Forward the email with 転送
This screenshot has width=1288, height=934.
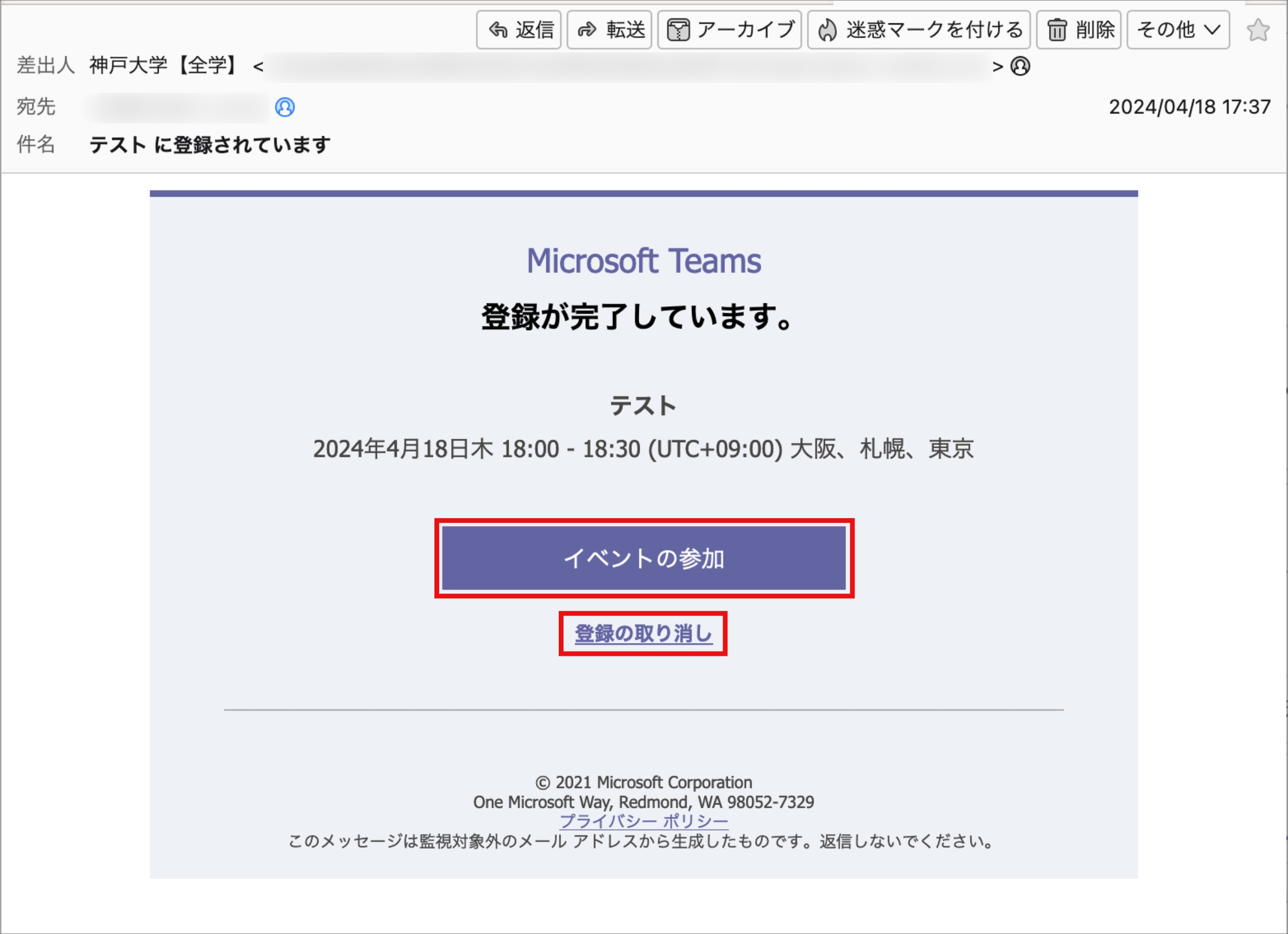[609, 30]
